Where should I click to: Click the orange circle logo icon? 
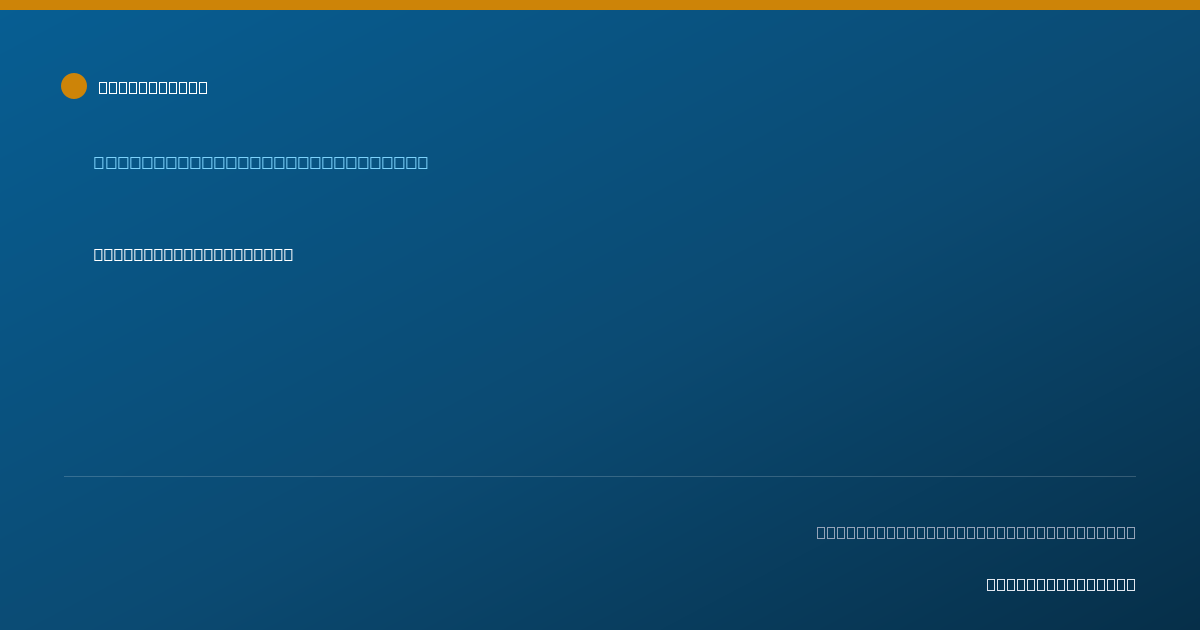(74, 86)
